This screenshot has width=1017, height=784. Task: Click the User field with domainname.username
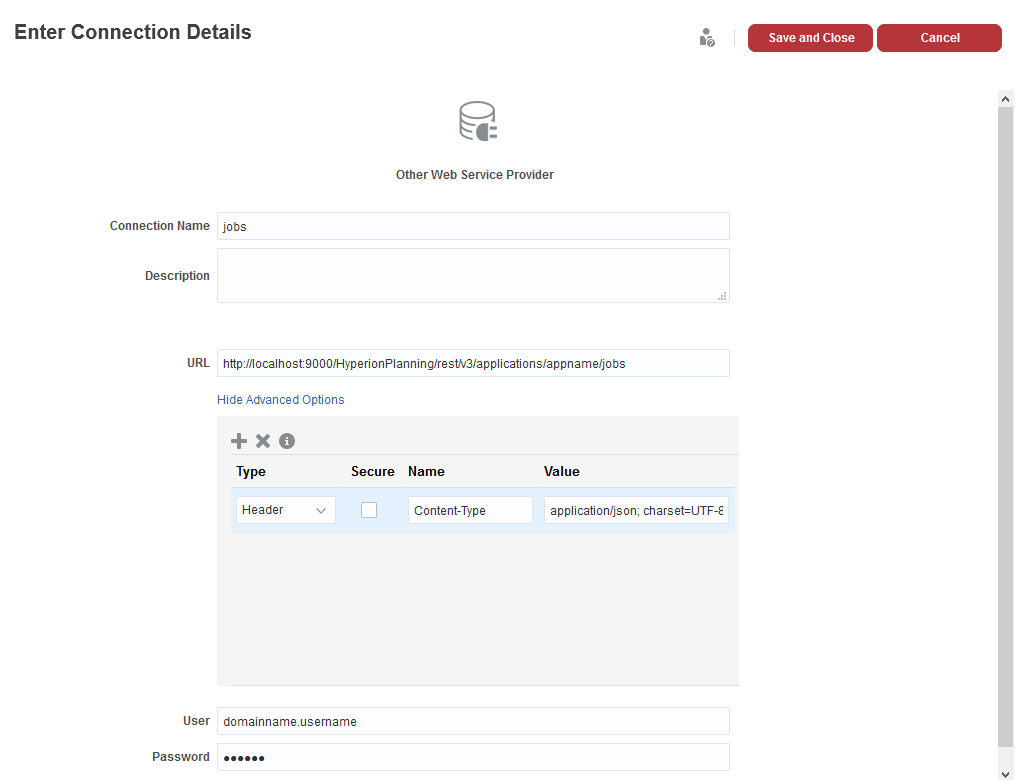473,721
